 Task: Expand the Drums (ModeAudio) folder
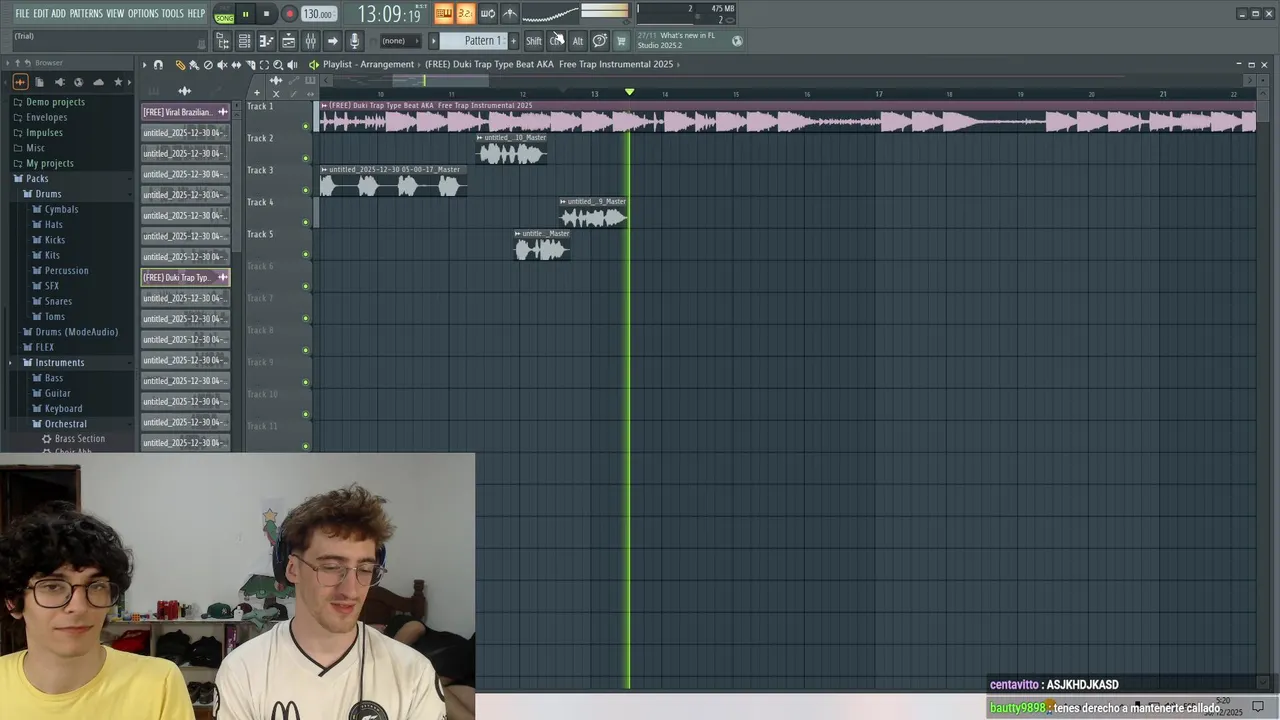coord(76,332)
